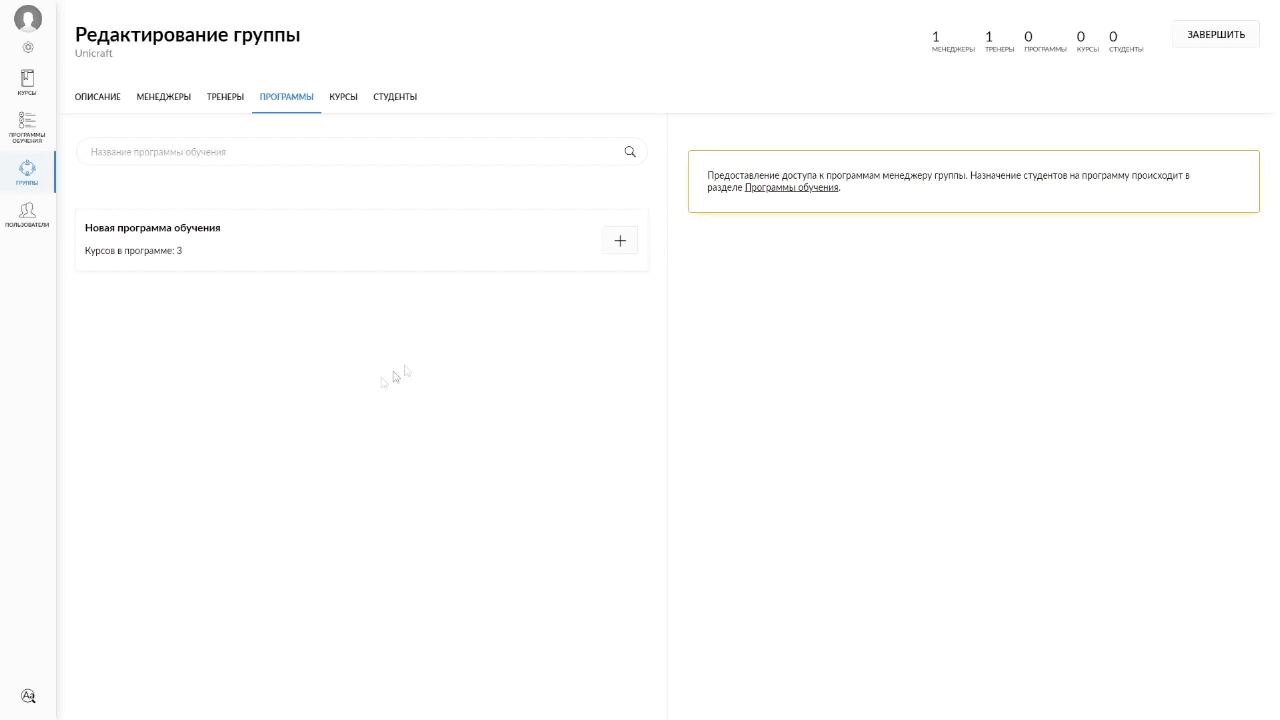Click the Студенты counter in header
The image size is (1280, 720).
click(x=1126, y=41)
